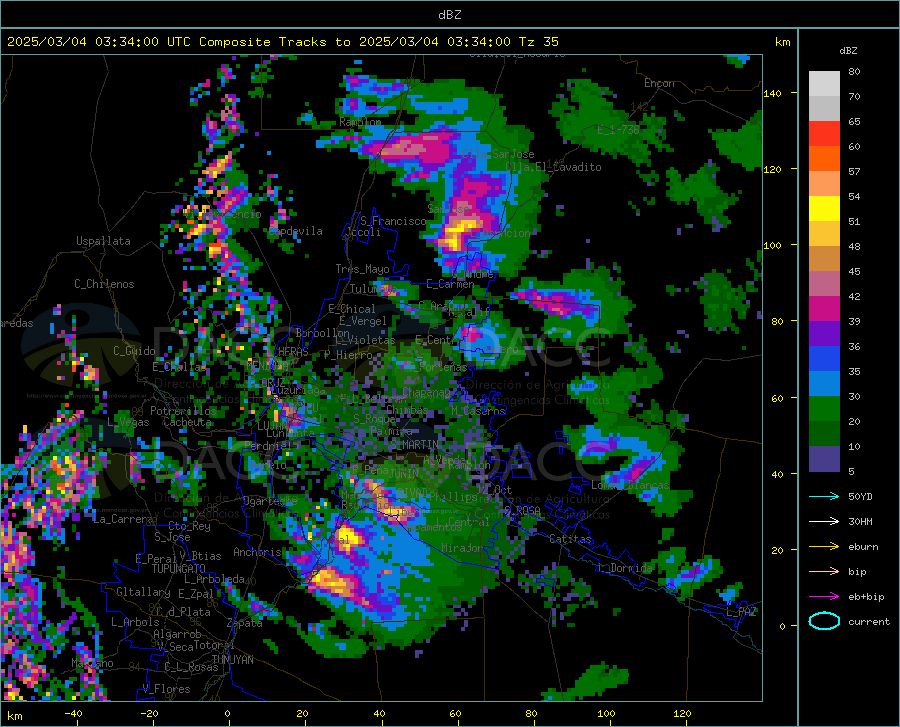Click the cyan 'current' ellipse icon

[x=824, y=621]
